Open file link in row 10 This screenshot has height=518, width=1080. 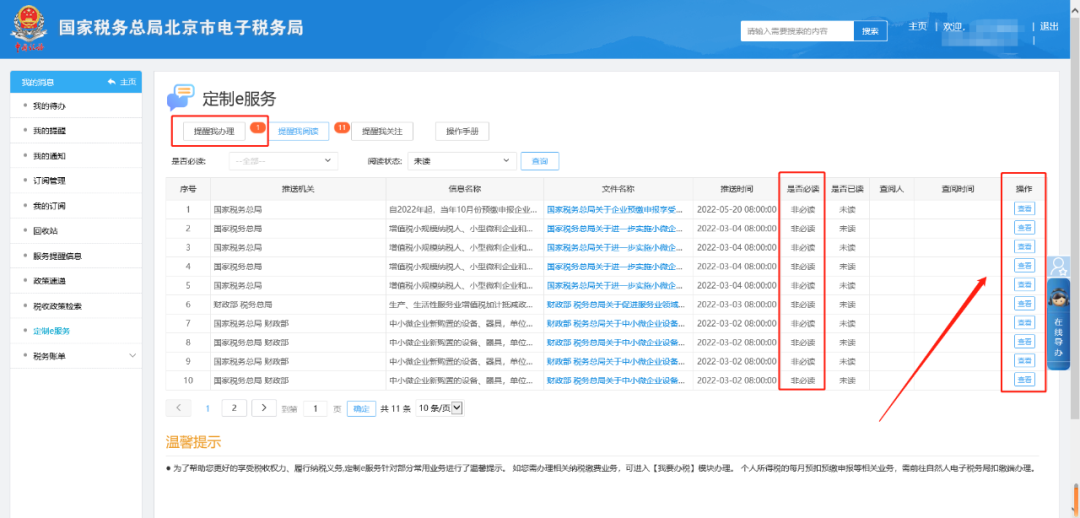point(616,380)
